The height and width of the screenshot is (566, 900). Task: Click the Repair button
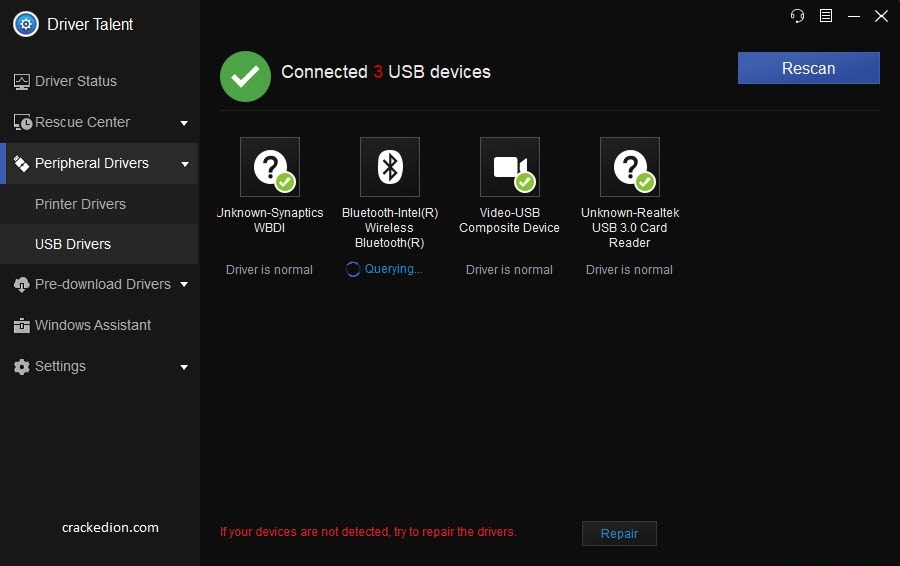[619, 533]
